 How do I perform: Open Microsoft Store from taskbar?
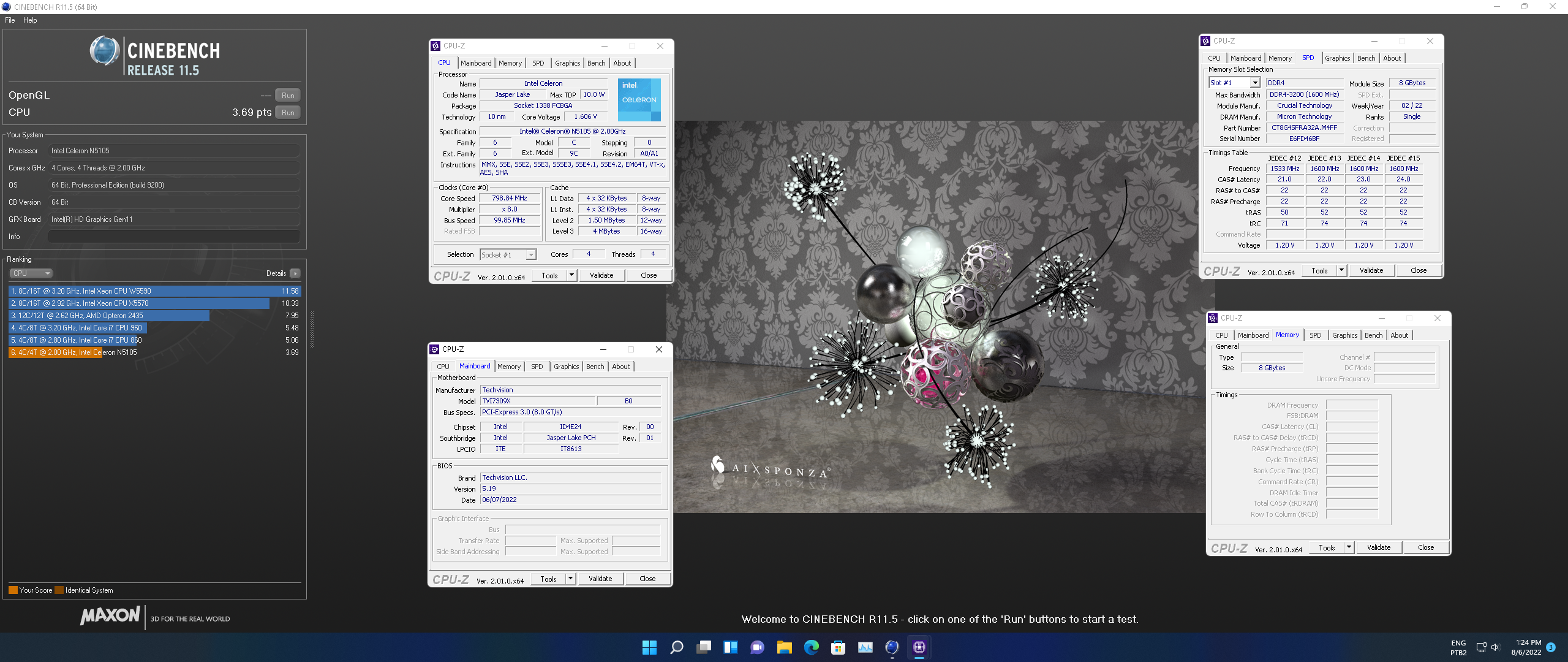(x=838, y=647)
